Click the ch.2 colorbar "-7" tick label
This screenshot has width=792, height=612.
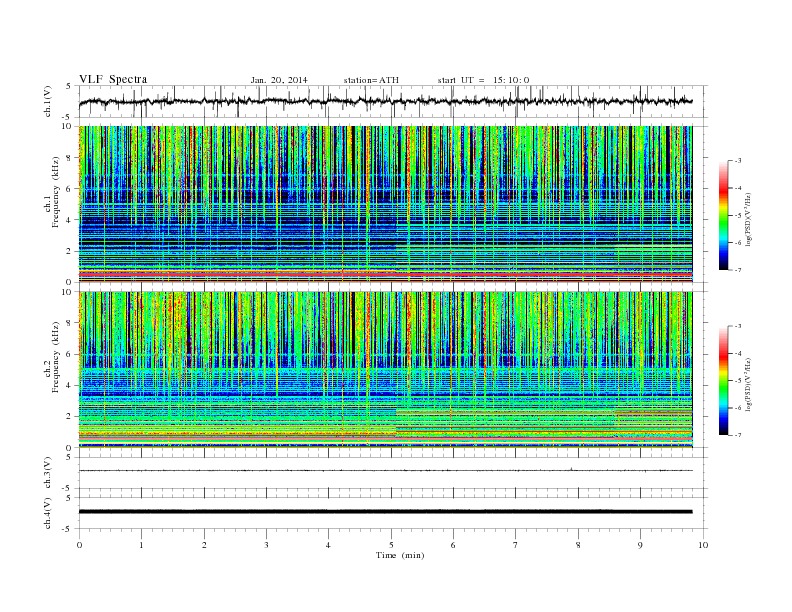tap(738, 435)
